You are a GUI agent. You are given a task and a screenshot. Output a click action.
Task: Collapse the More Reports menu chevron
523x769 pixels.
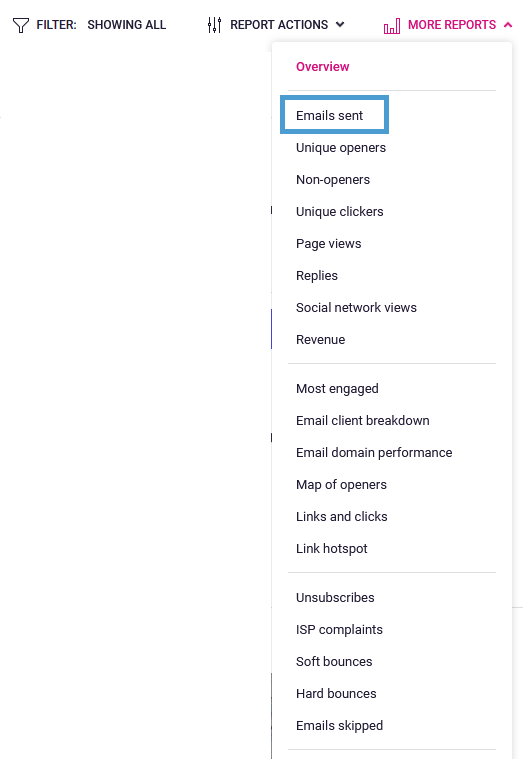tap(508, 25)
